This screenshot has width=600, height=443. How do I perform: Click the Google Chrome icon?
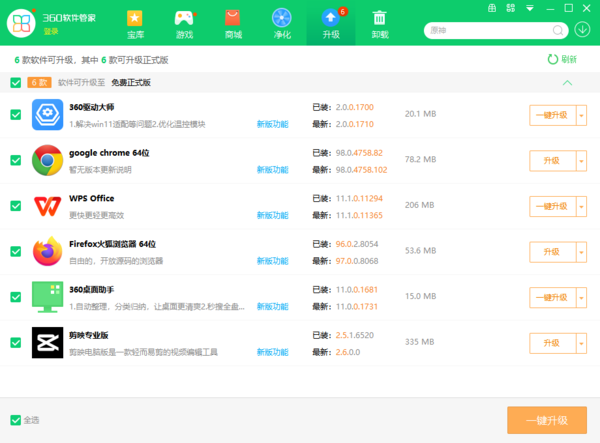coord(47,160)
